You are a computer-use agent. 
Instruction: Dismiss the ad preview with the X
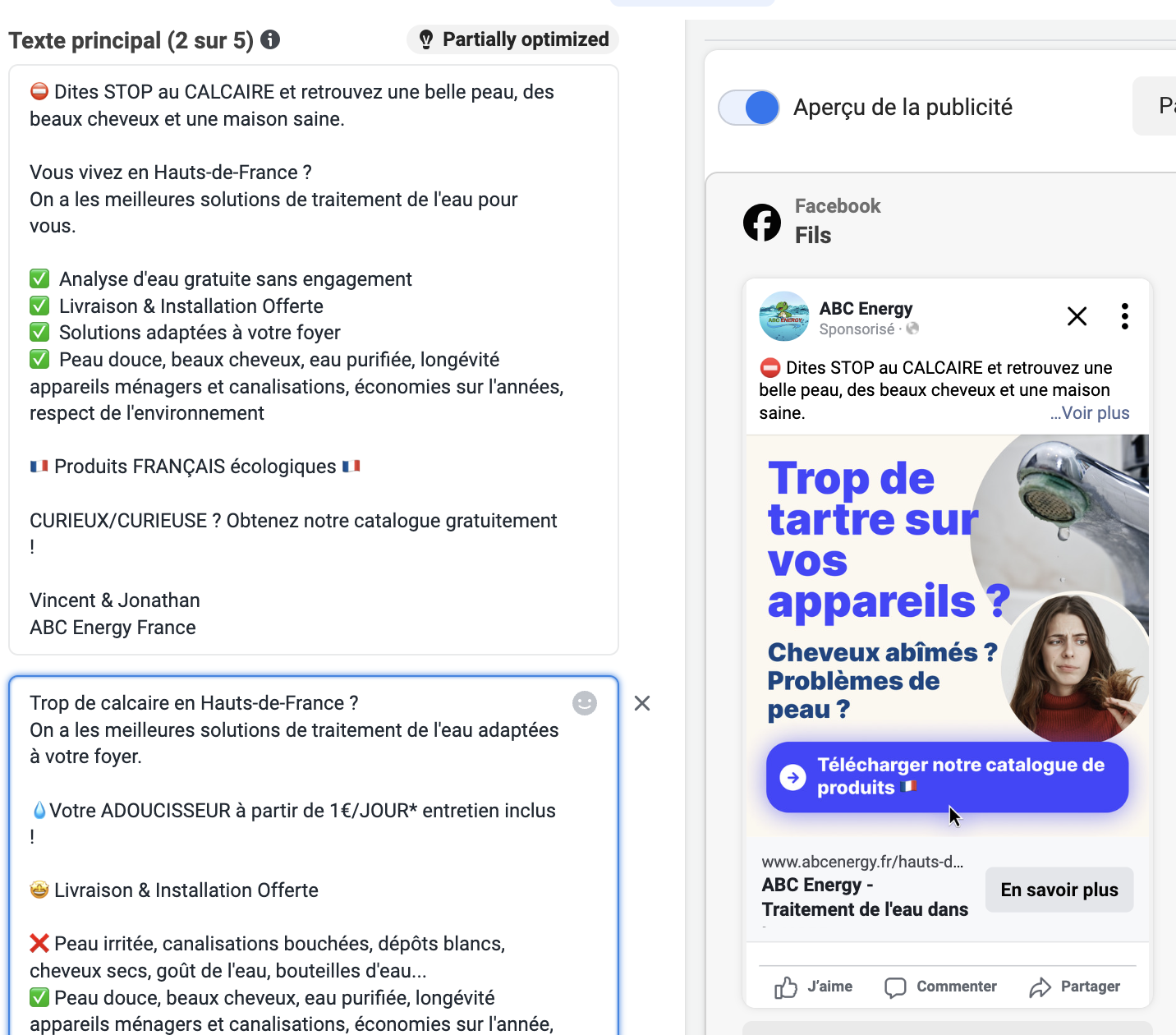pyautogui.click(x=1077, y=316)
